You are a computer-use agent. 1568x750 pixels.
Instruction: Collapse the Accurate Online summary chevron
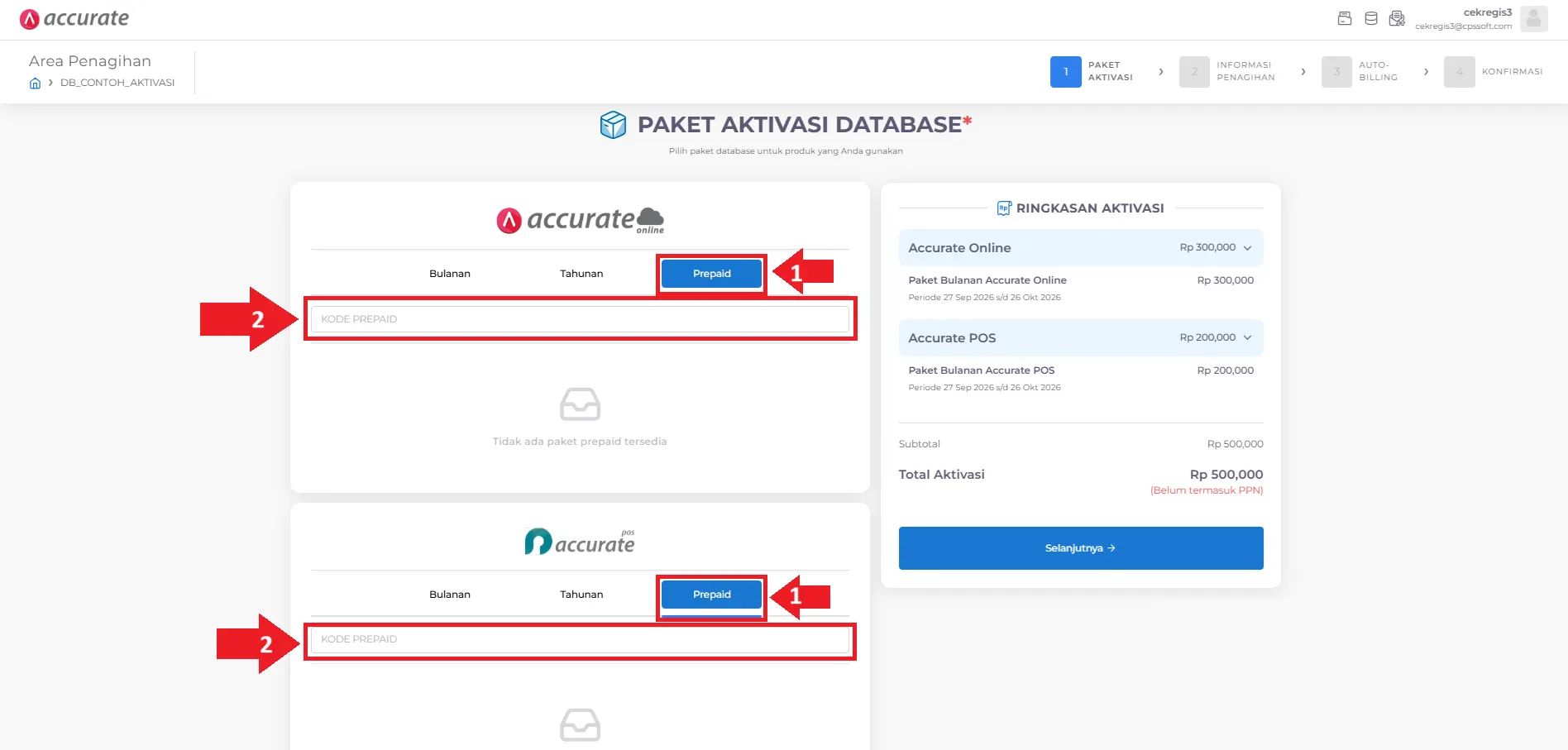coord(1247,248)
